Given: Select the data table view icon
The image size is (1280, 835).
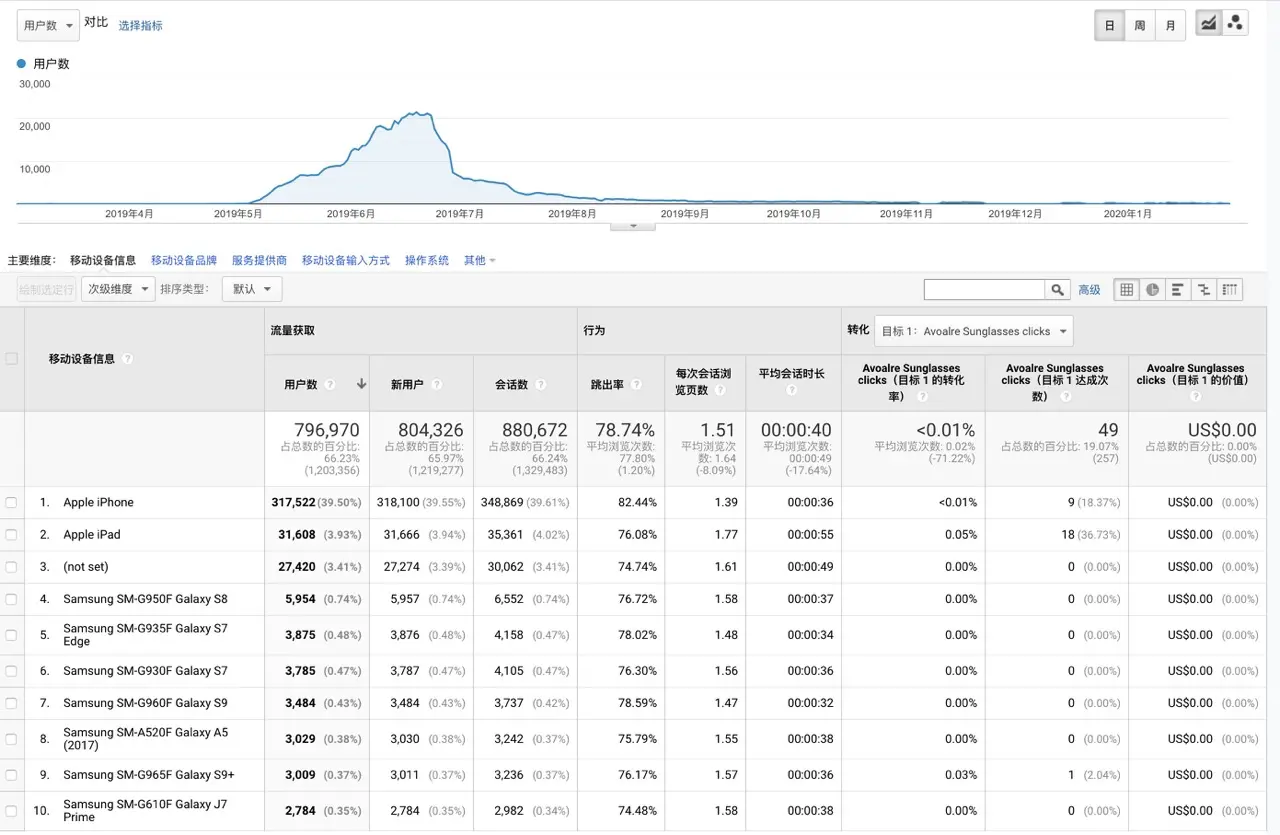Looking at the screenshot, I should pos(1127,290).
